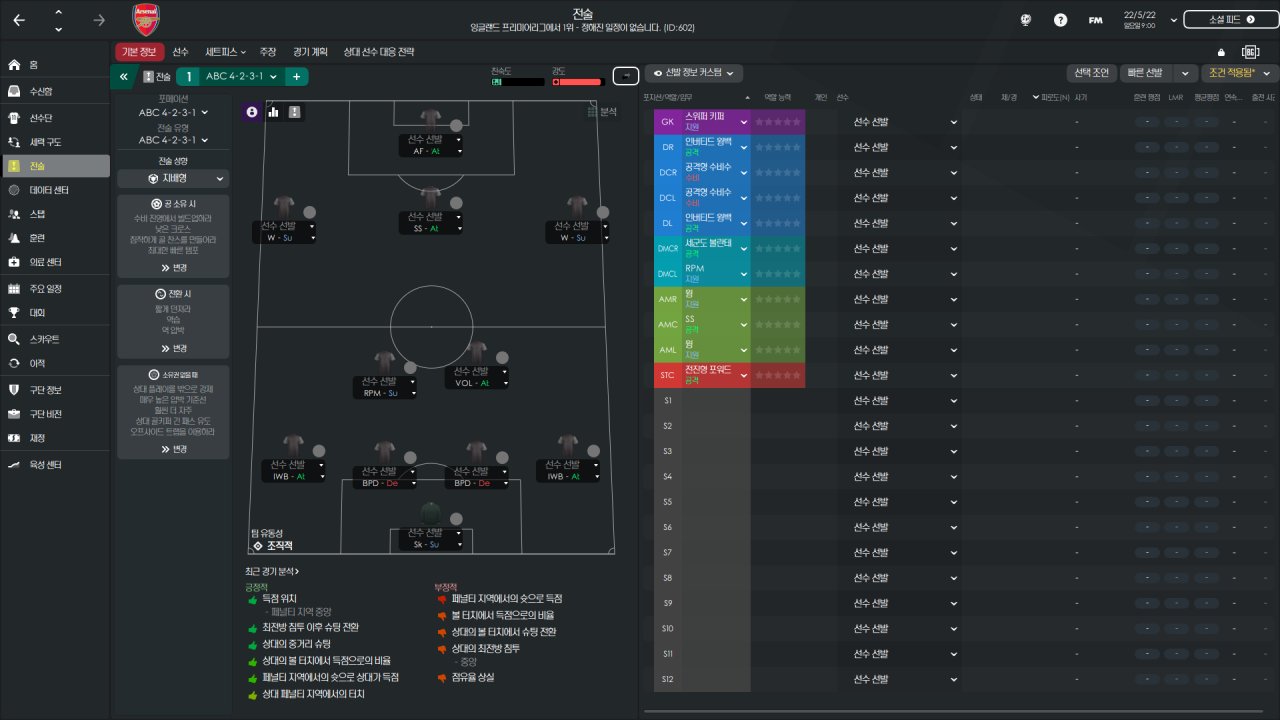
Task: Open the 육성 센터 development icon
Action: pos(14,465)
